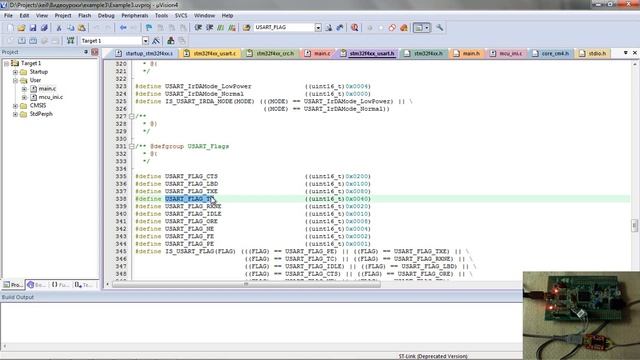Paste from clipboard via toolbar
640x360 pixels.
tap(82, 28)
